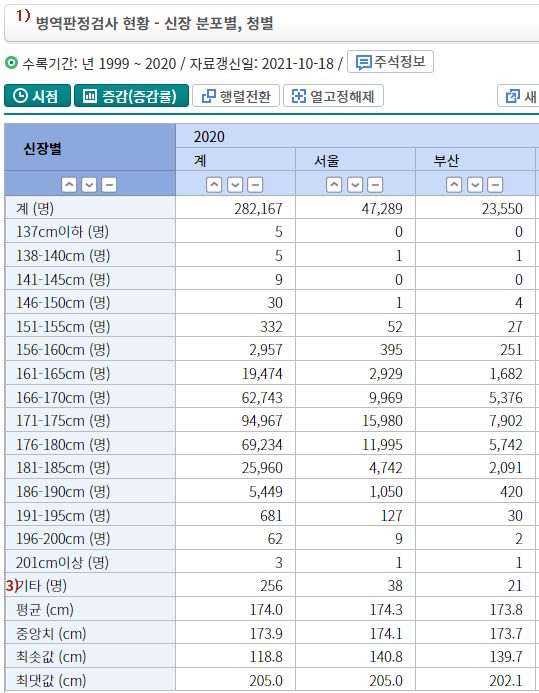Click the 서울 average value 174.3
Image resolution: width=539 pixels, height=693 pixels.
[x=386, y=610]
